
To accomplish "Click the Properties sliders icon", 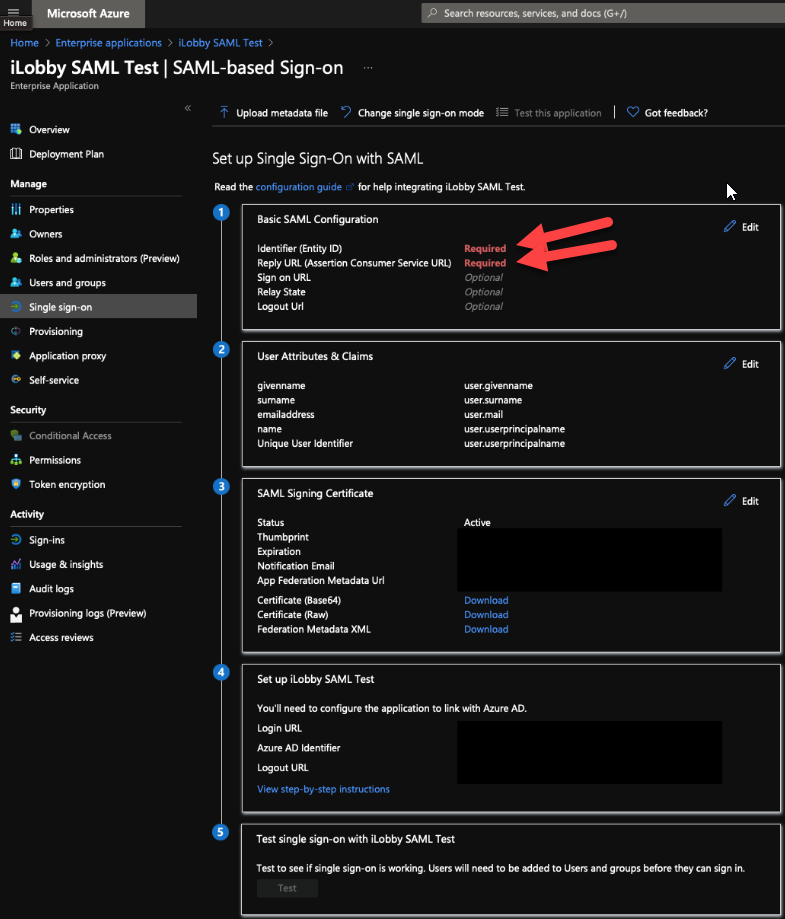I will click(x=16, y=209).
